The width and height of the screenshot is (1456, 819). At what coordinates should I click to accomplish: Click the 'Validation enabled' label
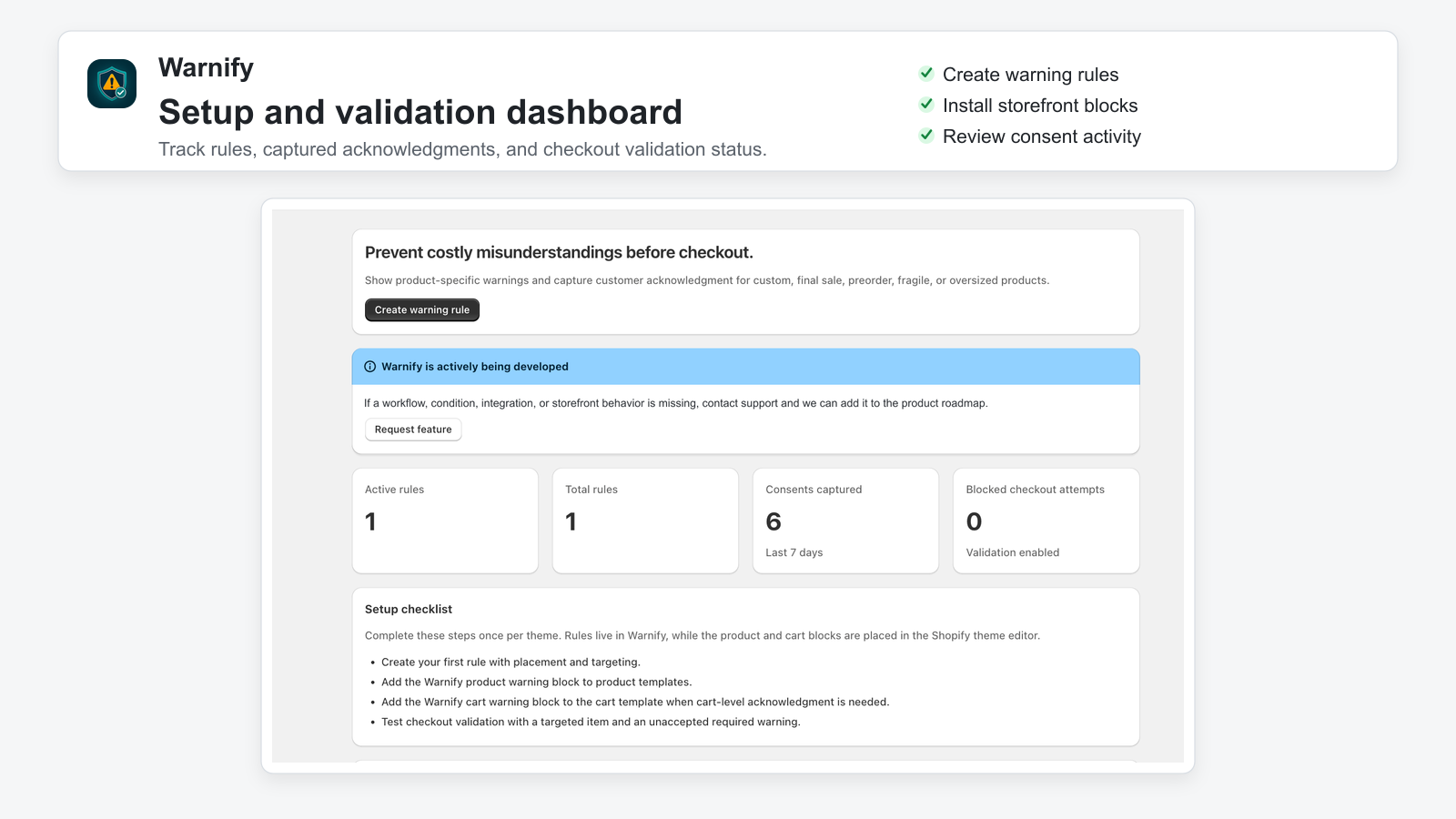(1013, 552)
